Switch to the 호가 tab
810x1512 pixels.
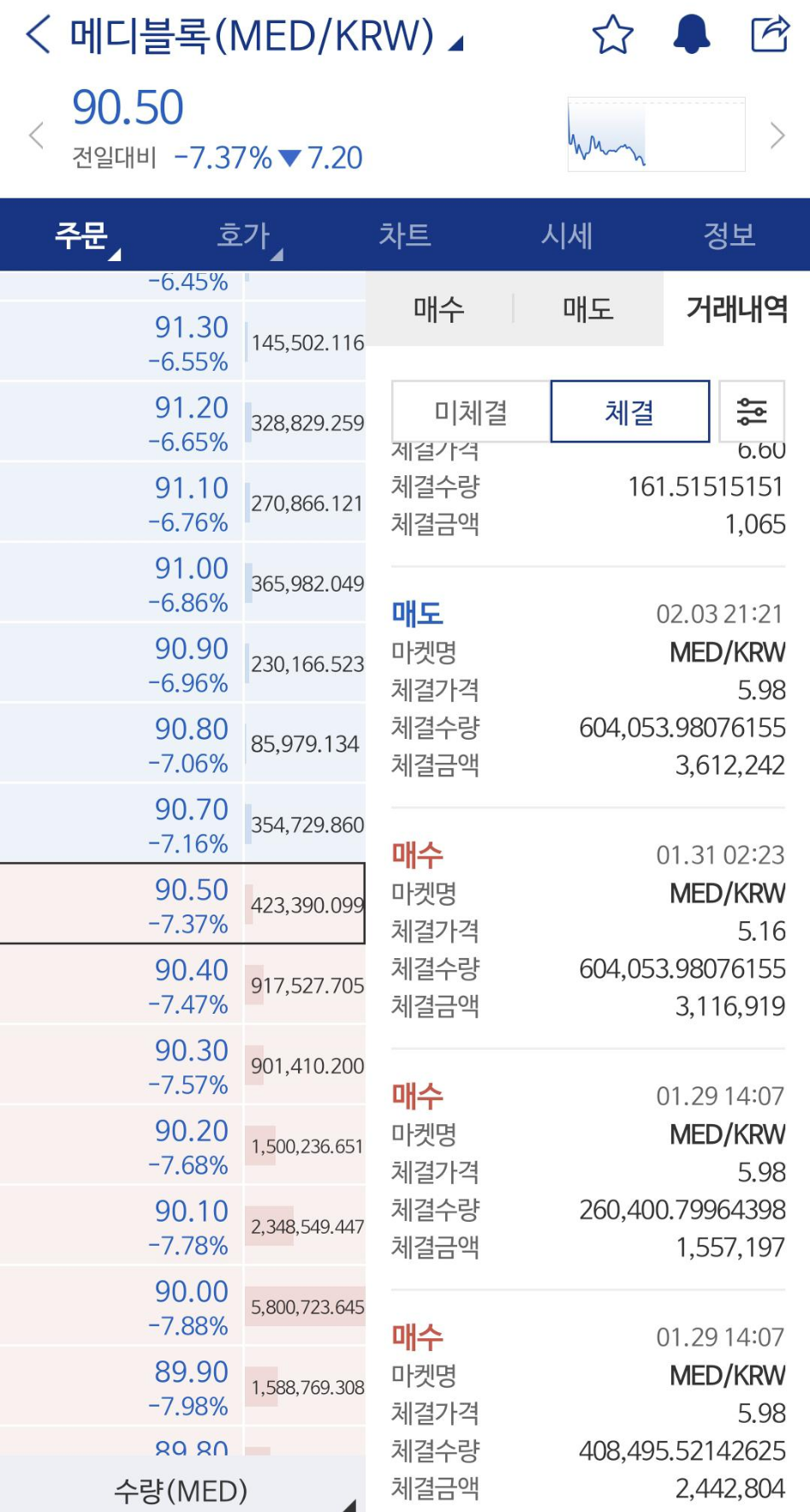[x=243, y=235]
